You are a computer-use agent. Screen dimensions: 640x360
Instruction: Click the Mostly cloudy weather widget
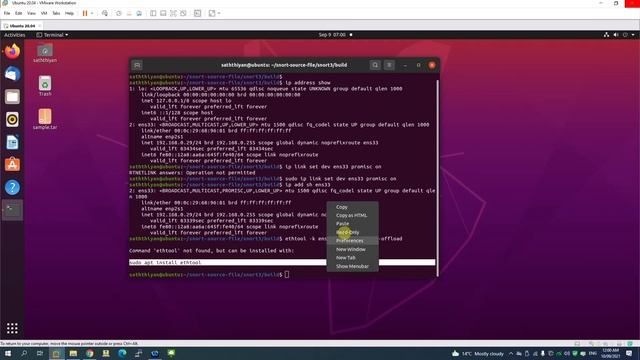[478, 353]
